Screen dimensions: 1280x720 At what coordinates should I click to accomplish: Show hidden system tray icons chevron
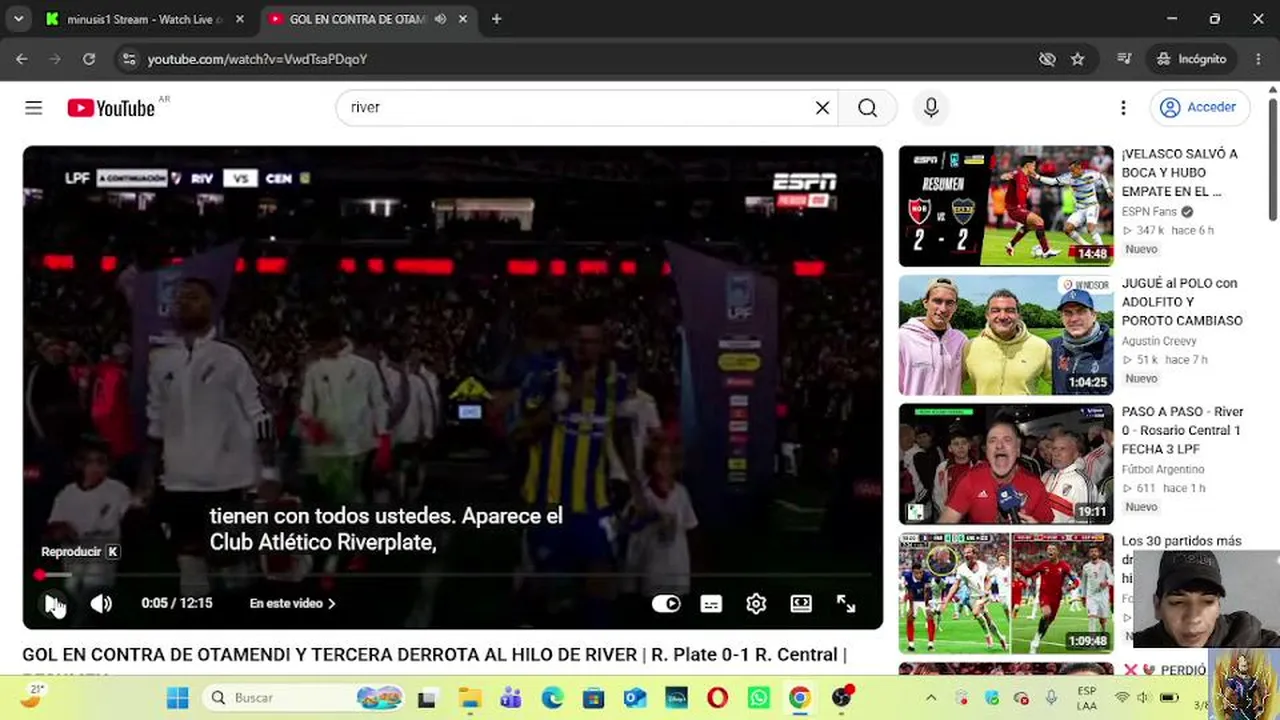[931, 698]
